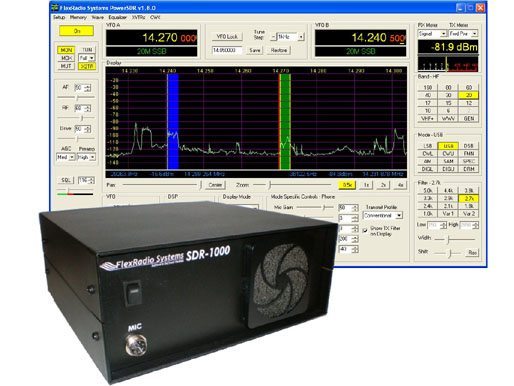The image size is (514, 386).
Task: Click the Center pan button
Action: tap(215, 185)
